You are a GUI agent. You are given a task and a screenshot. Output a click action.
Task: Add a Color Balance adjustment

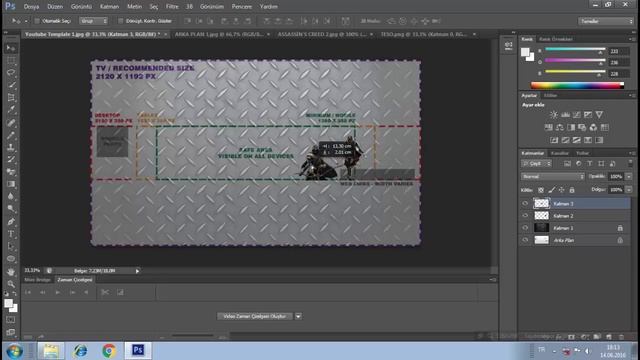560,127
